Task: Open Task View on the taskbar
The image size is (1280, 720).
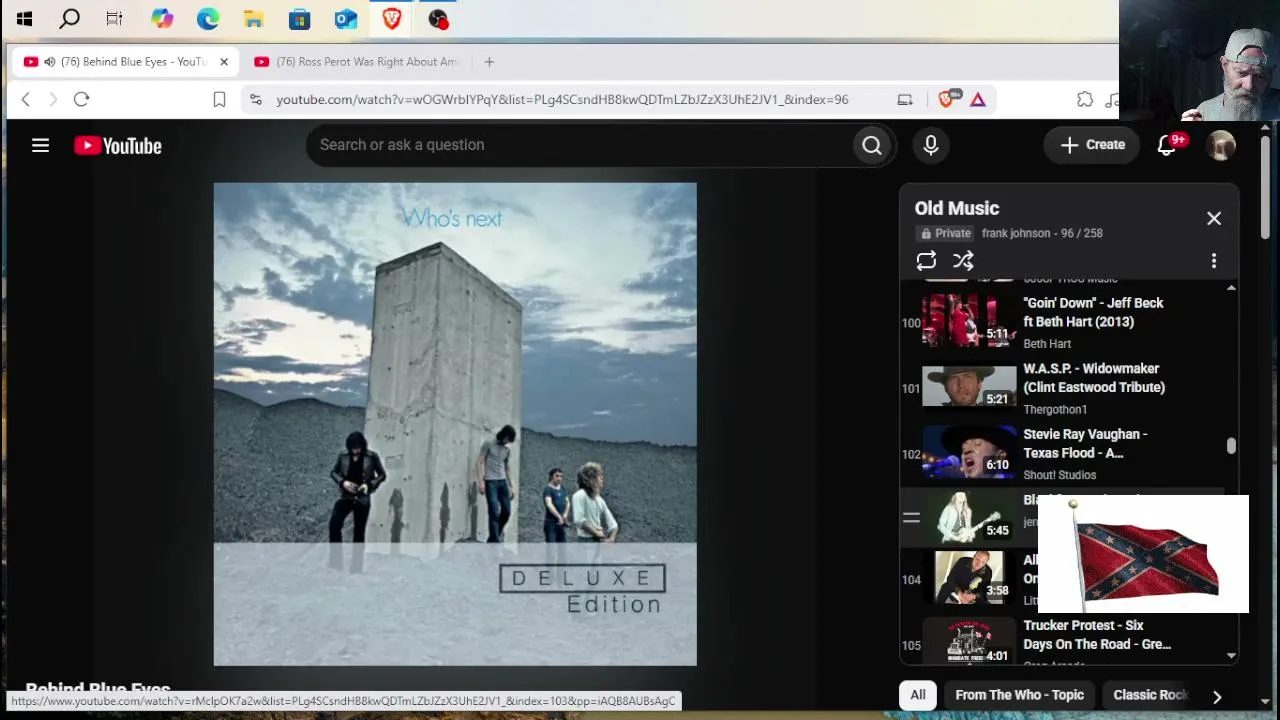Action: click(114, 18)
